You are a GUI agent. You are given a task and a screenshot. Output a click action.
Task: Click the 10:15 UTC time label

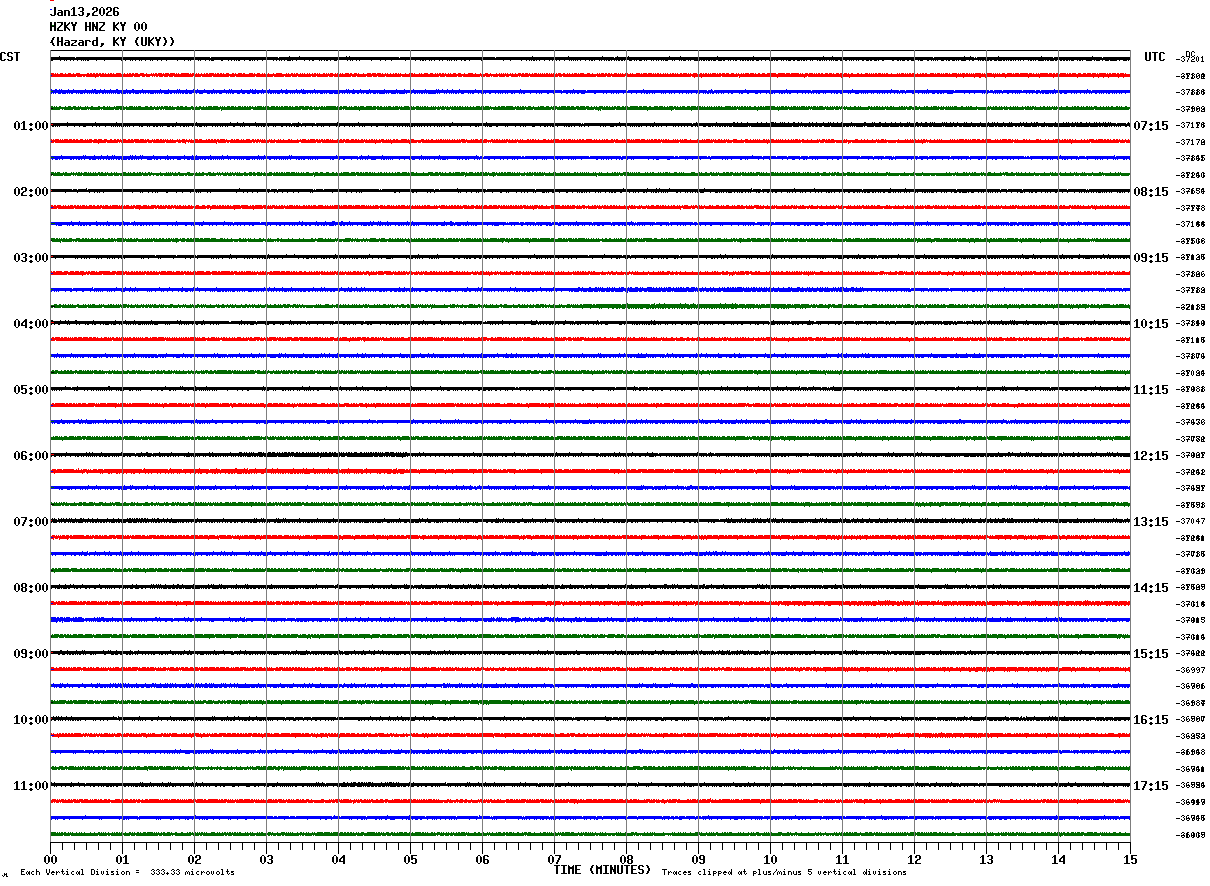click(1151, 324)
